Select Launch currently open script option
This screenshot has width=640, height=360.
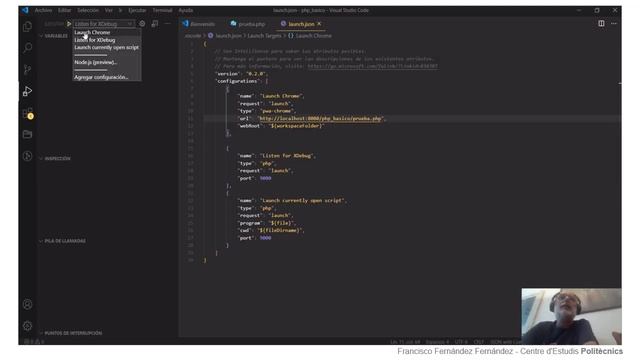click(x=107, y=47)
